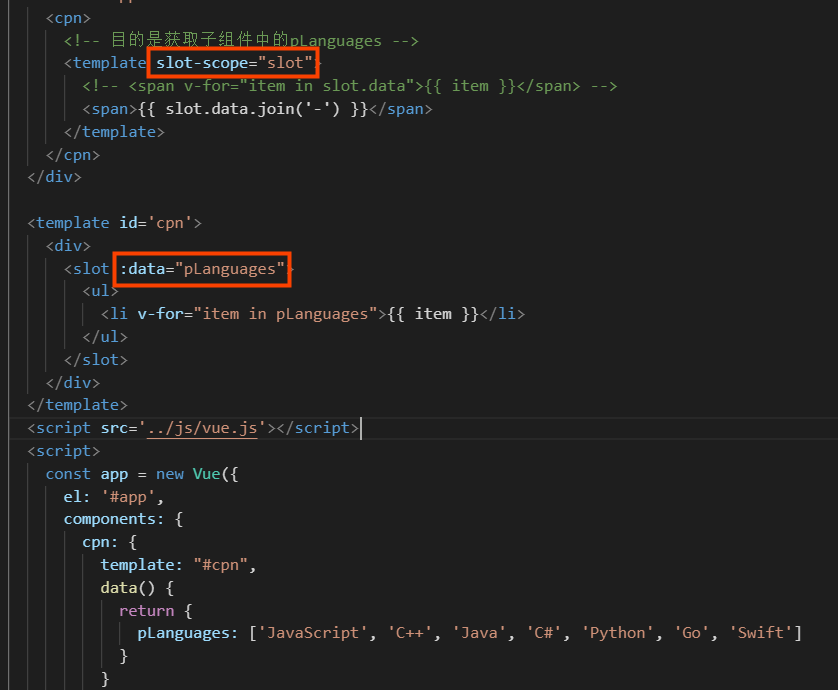
Task: Click the opening ul tag
Action: tap(100, 291)
